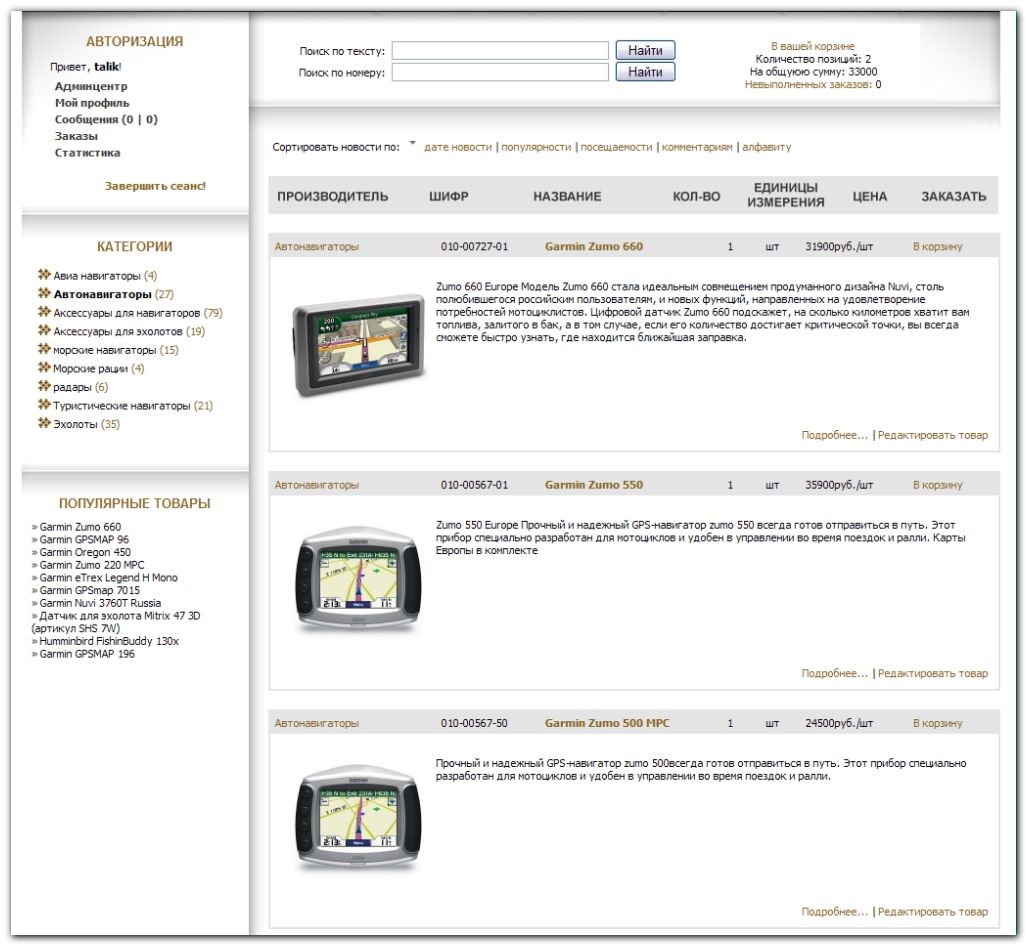1027x946 pixels.
Task: Click the icon beside морские навигаторы
Action: coord(44,349)
